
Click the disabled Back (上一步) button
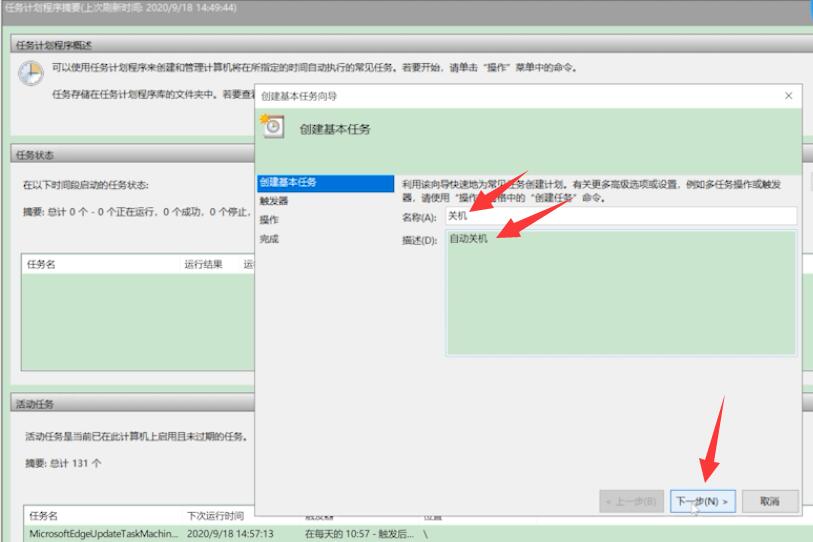pos(631,502)
